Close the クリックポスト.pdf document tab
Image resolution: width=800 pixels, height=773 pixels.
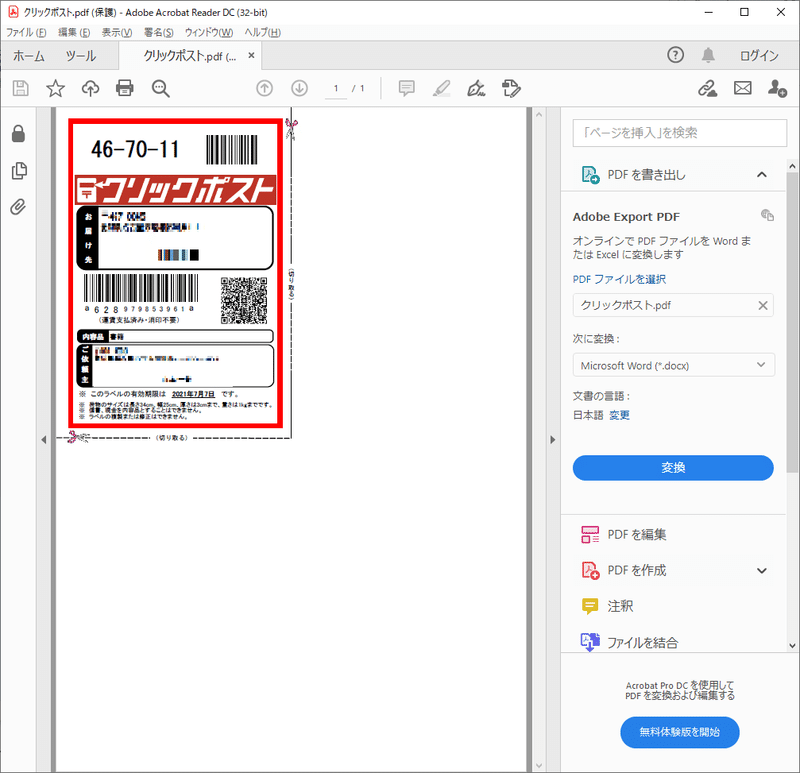(251, 55)
